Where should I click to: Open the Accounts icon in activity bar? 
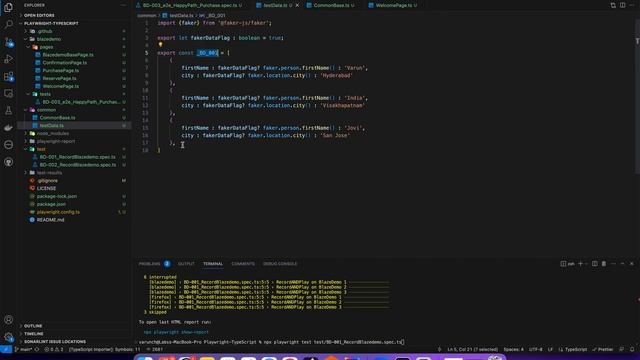pyautogui.click(x=8, y=320)
